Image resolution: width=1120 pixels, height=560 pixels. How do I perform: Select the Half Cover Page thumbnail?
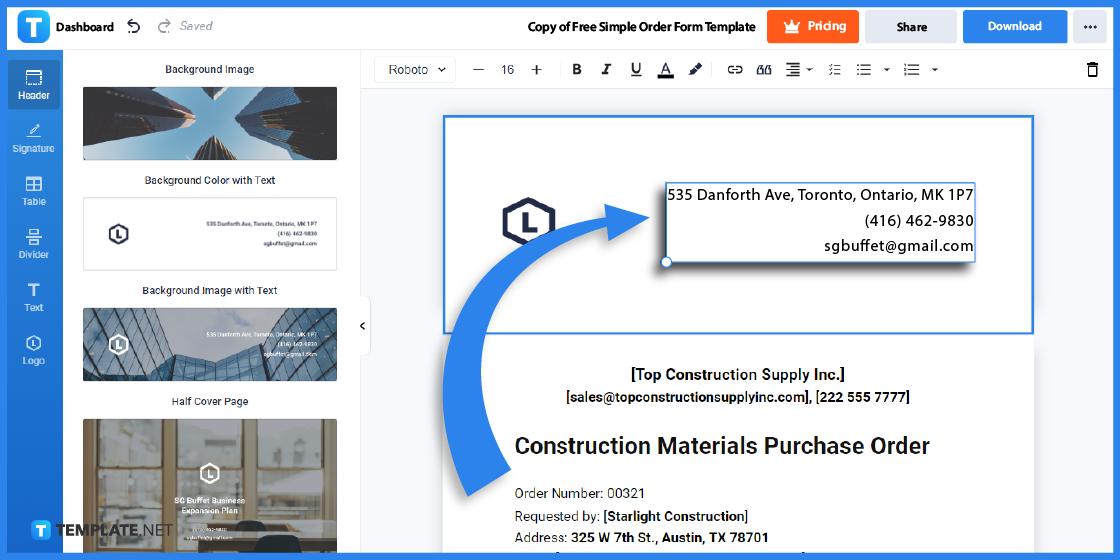[x=210, y=485]
